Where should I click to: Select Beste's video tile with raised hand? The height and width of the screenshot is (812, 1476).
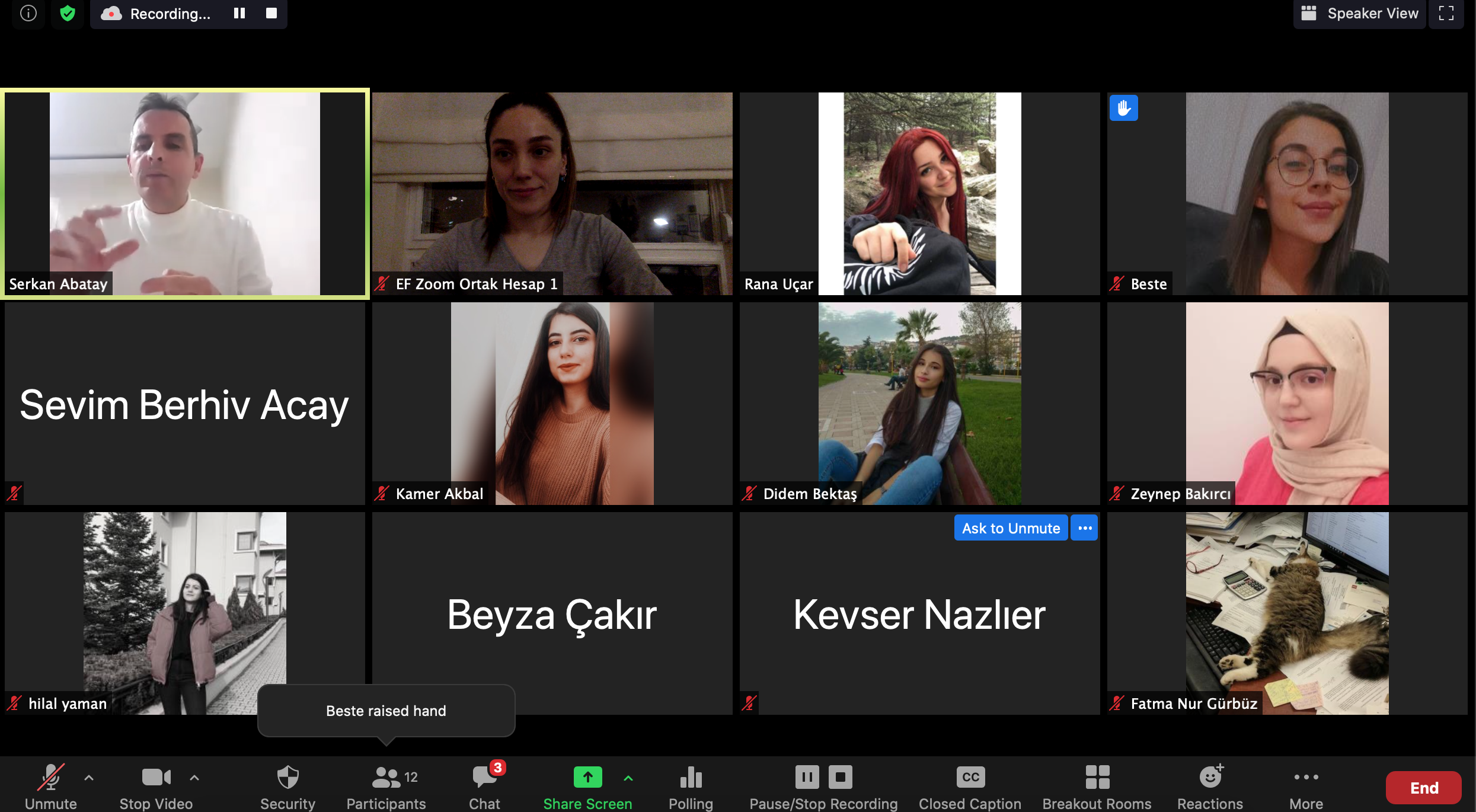click(1286, 193)
